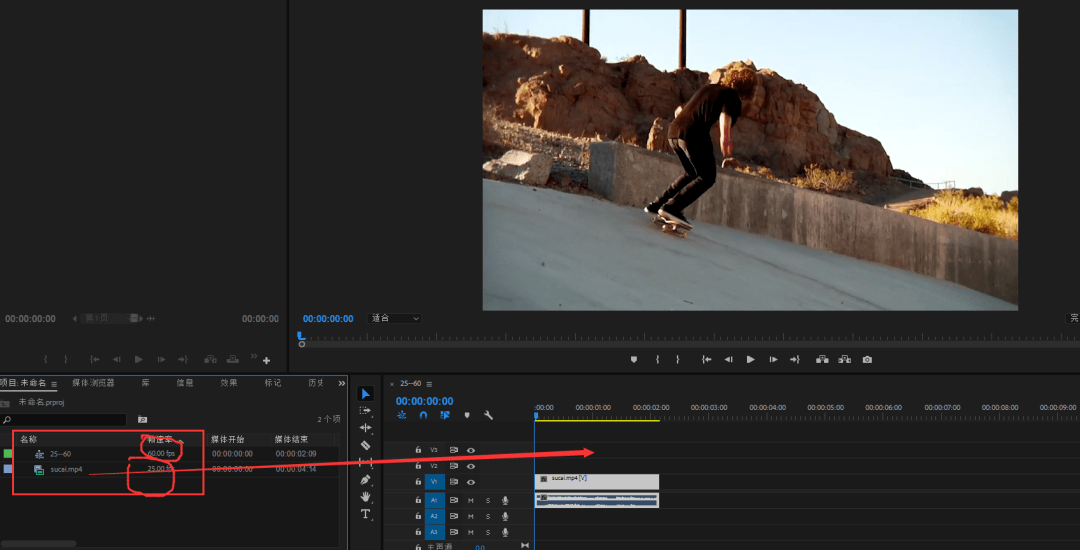Step back one frame in Program monitor
The width and height of the screenshot is (1080, 550).
[x=728, y=359]
